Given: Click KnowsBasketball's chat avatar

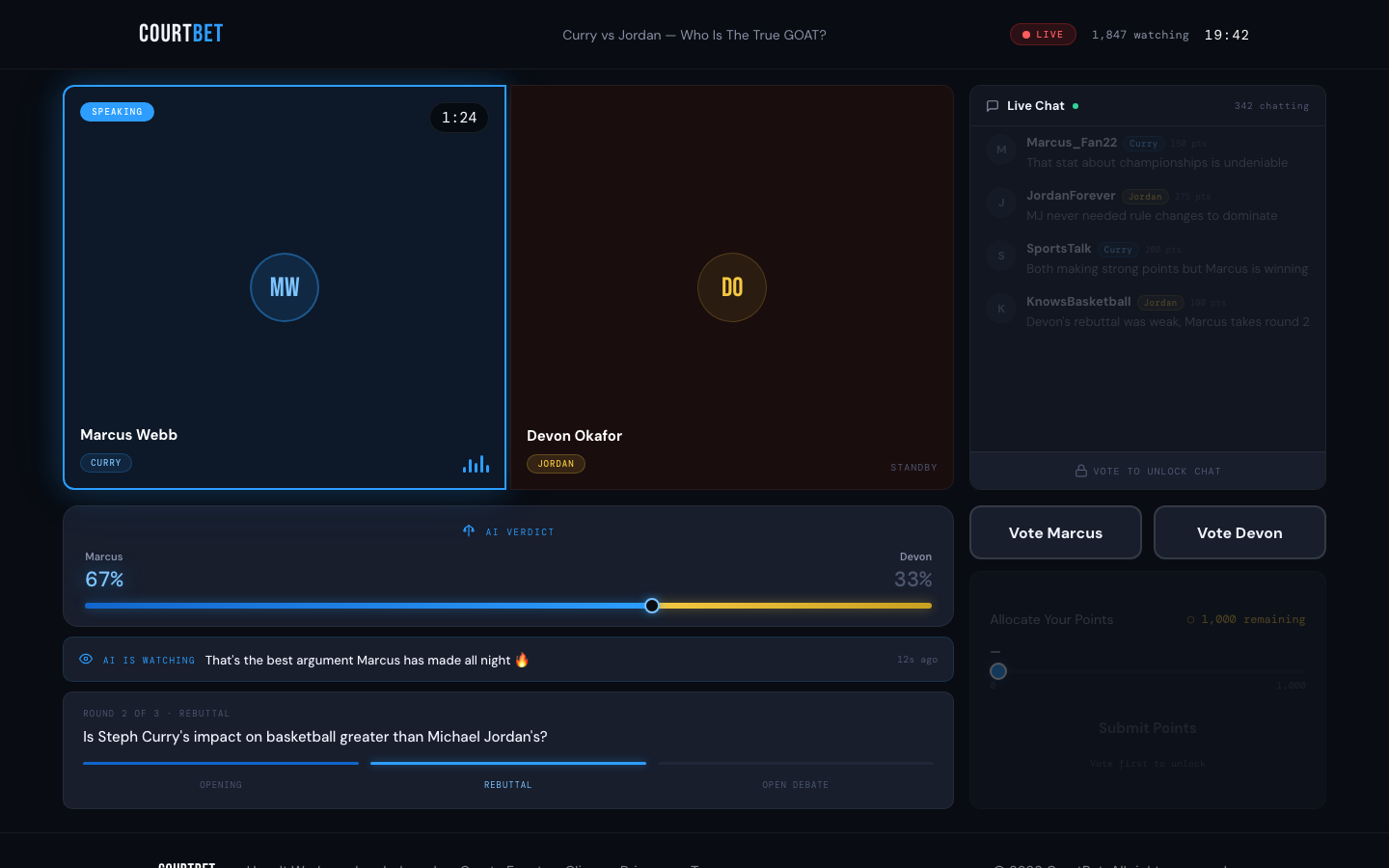Looking at the screenshot, I should [x=1001, y=309].
